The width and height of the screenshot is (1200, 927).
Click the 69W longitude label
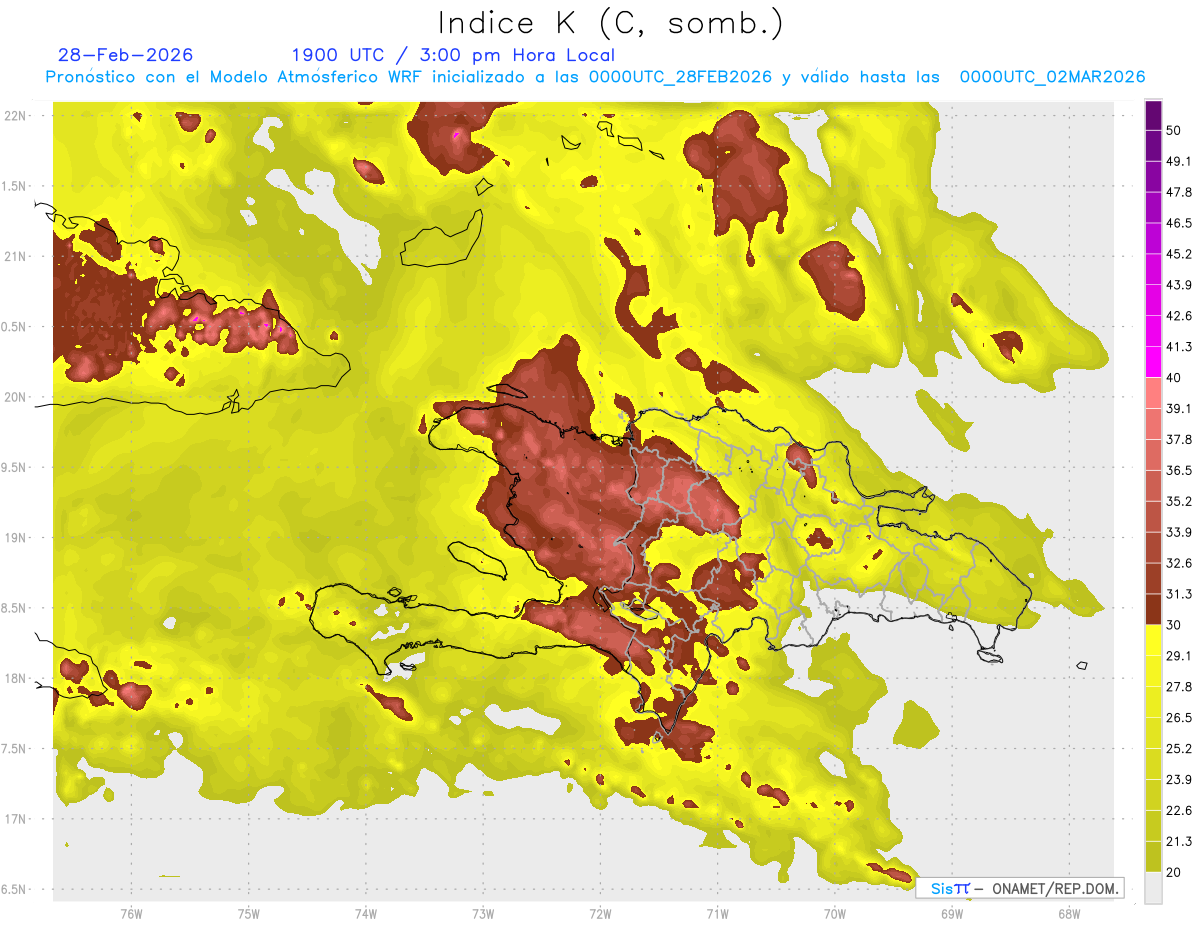point(951,913)
